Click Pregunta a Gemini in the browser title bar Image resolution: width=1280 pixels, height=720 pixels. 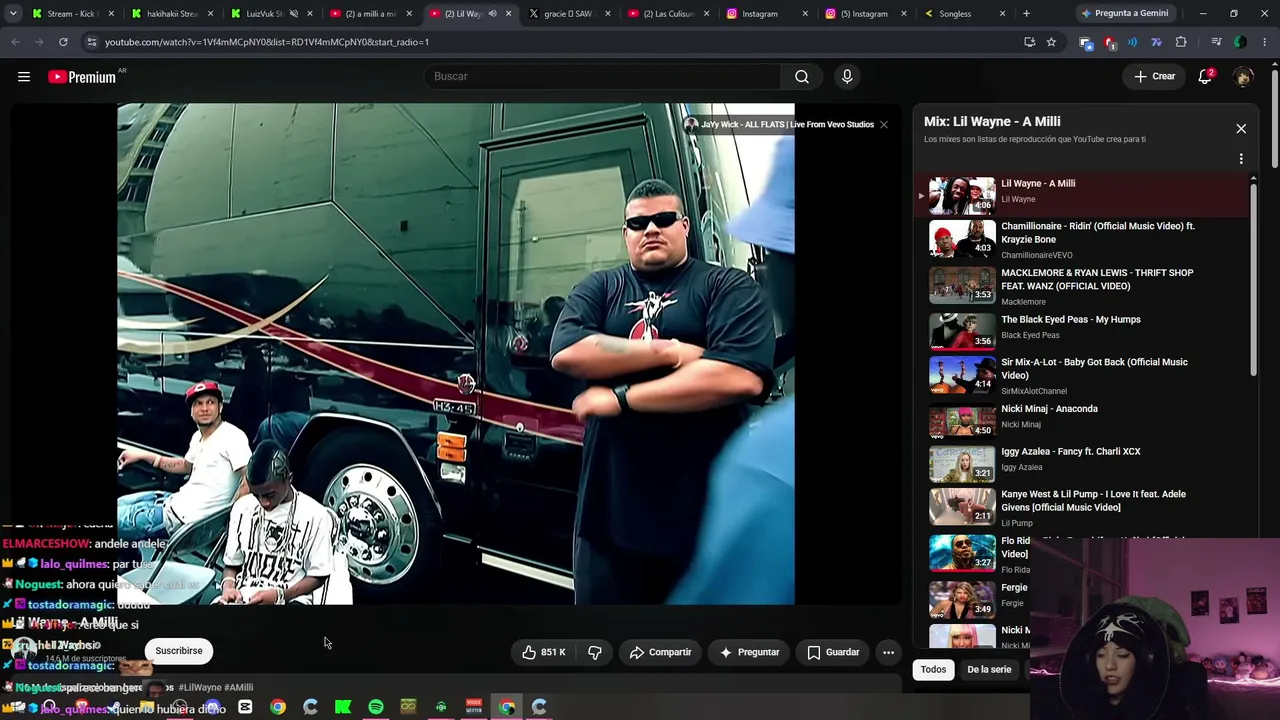point(1124,14)
